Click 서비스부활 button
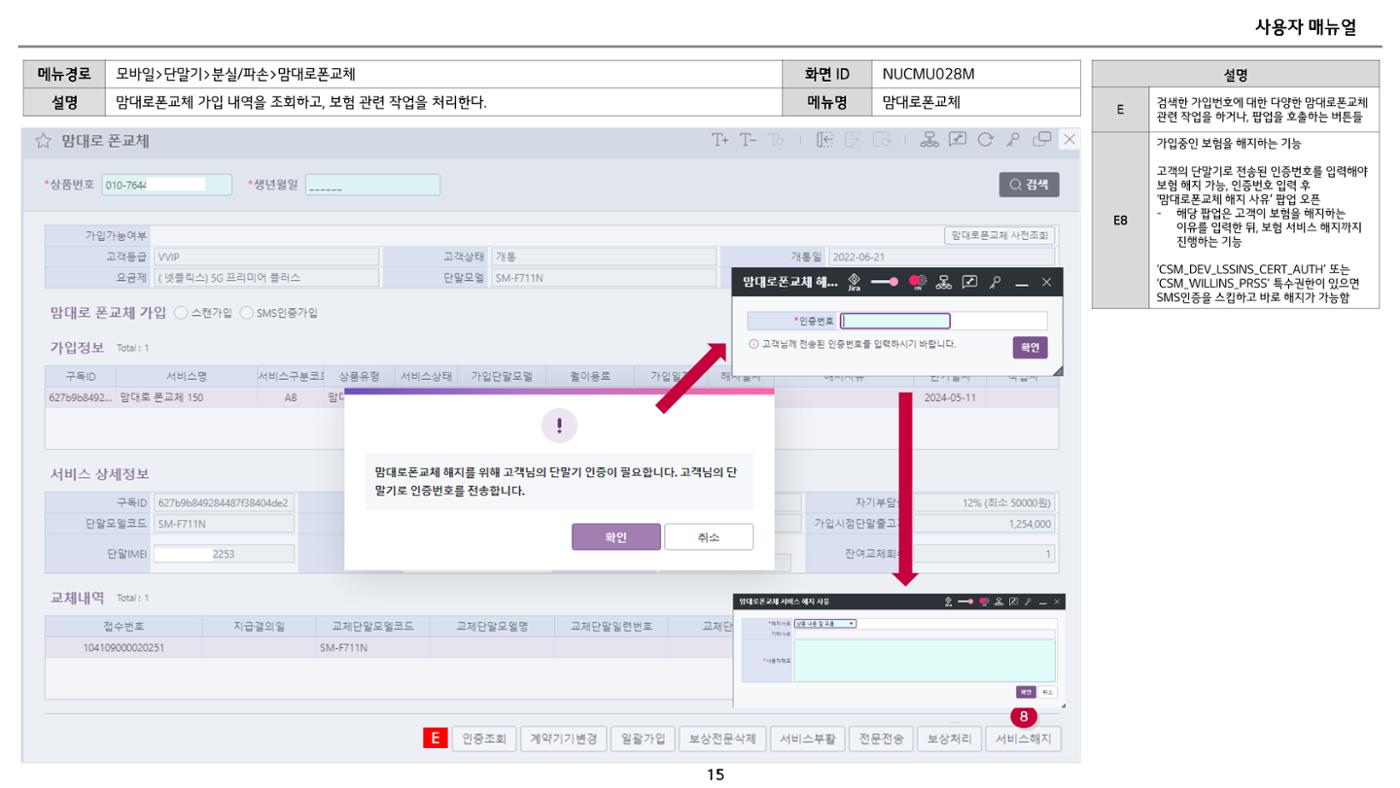 [x=809, y=739]
